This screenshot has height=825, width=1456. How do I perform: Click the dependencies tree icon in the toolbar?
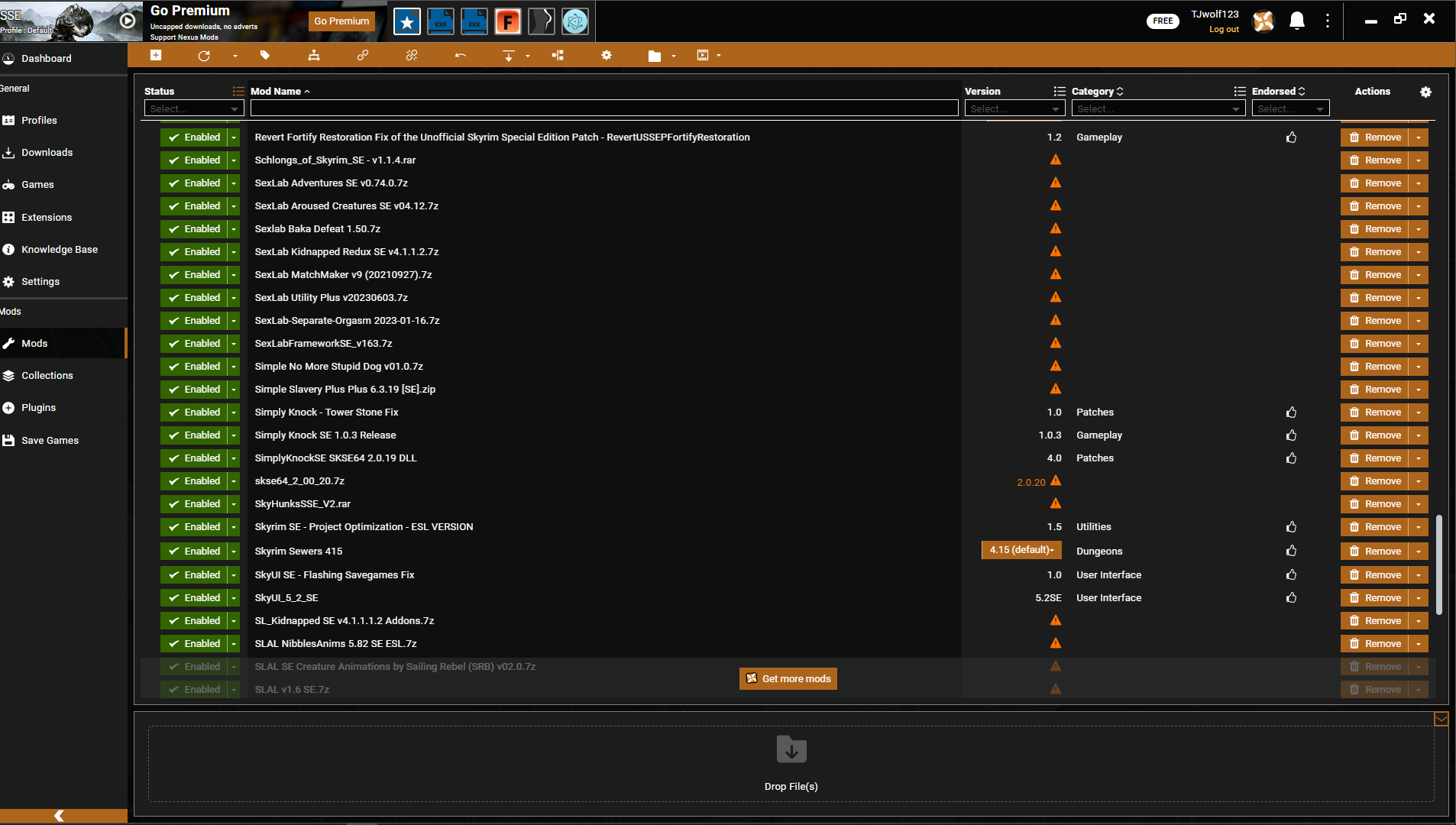click(558, 55)
